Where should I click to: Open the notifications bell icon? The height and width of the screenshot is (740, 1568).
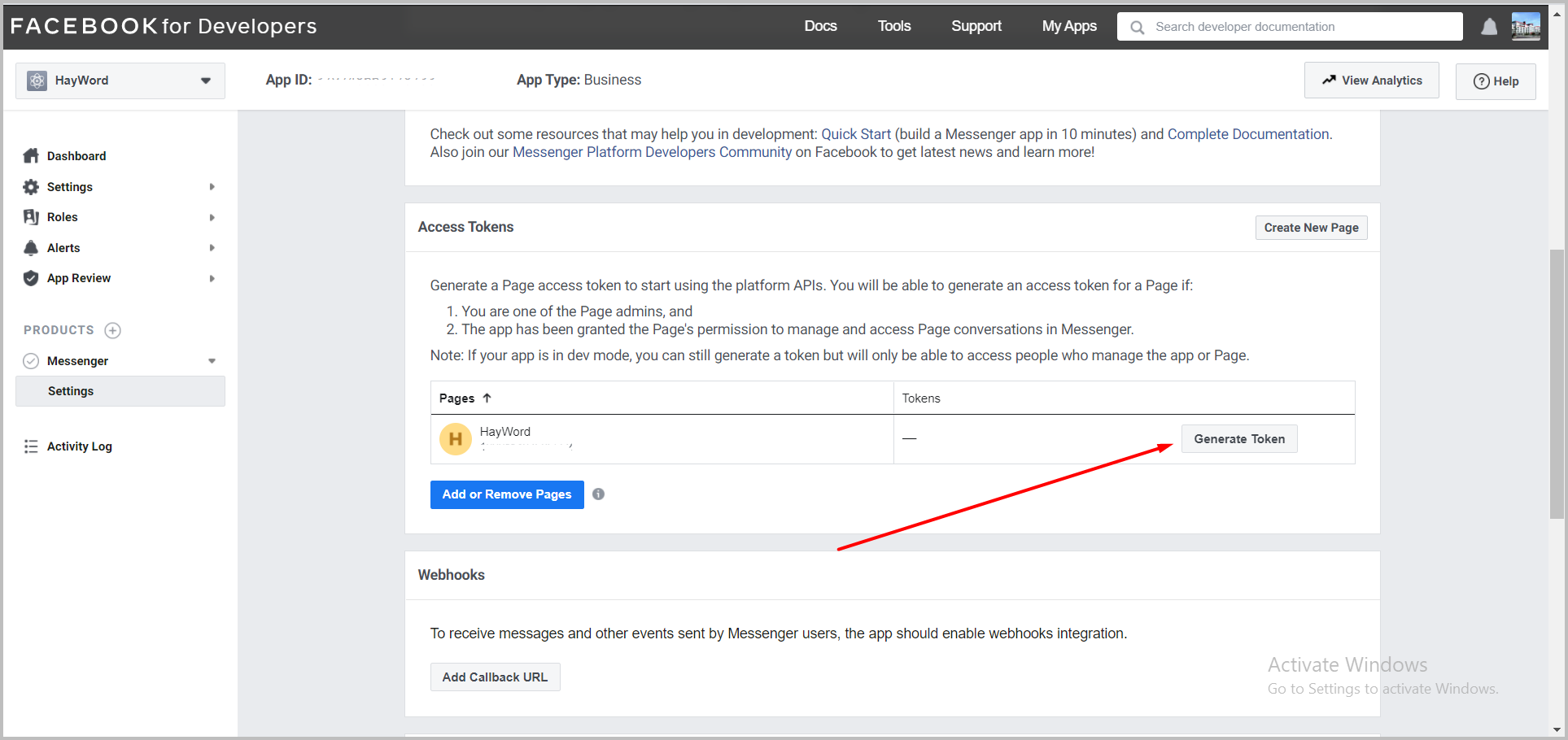coord(1489,27)
